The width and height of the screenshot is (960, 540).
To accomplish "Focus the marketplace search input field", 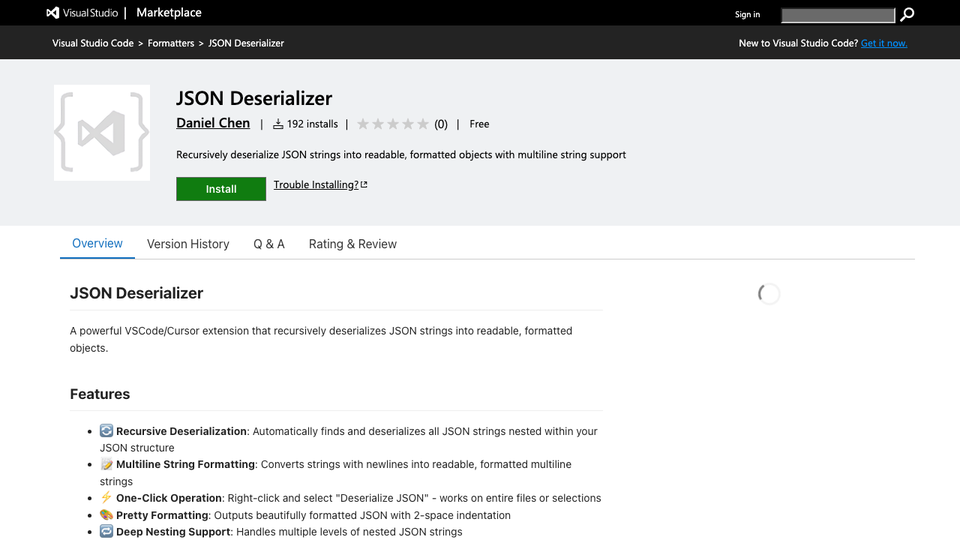I will [838, 15].
